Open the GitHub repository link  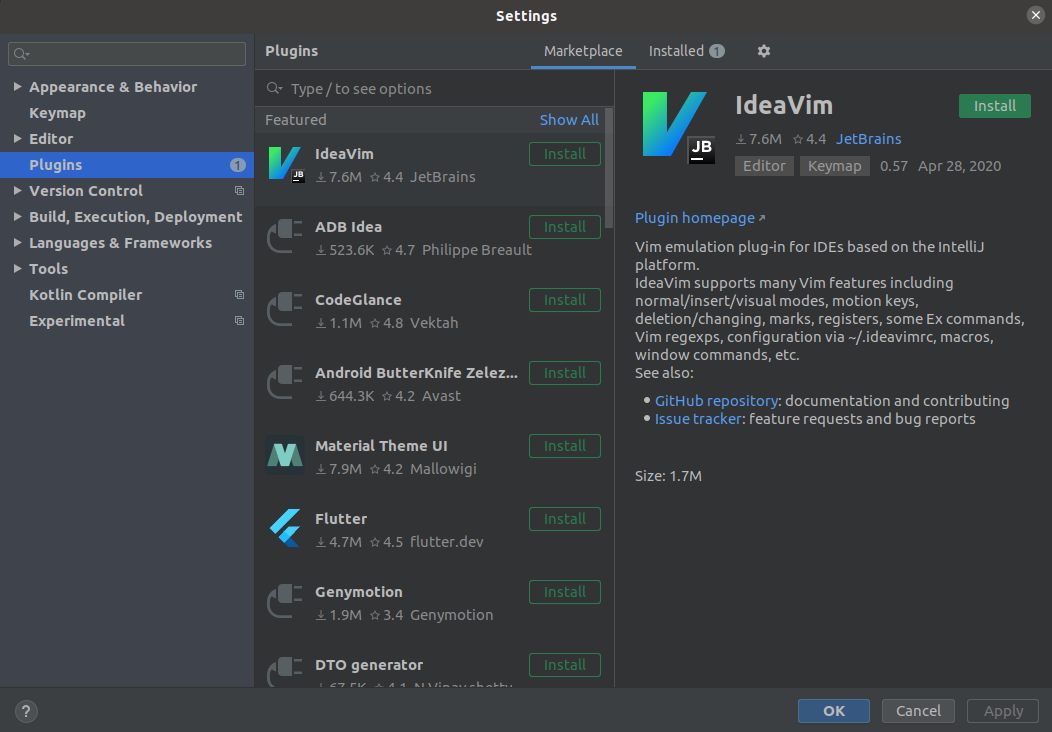[x=716, y=401]
